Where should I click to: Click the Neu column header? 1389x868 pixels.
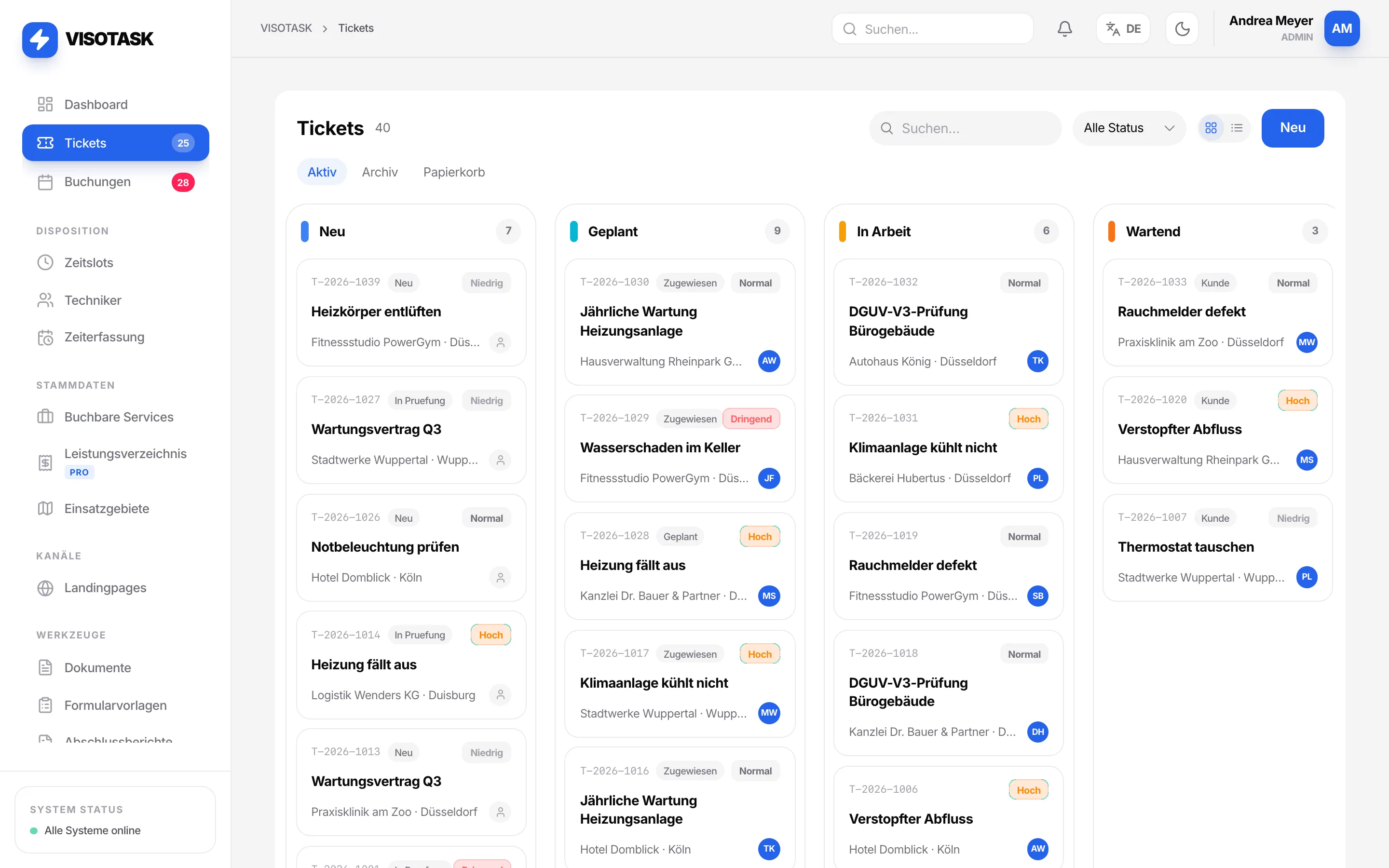pyautogui.click(x=411, y=231)
